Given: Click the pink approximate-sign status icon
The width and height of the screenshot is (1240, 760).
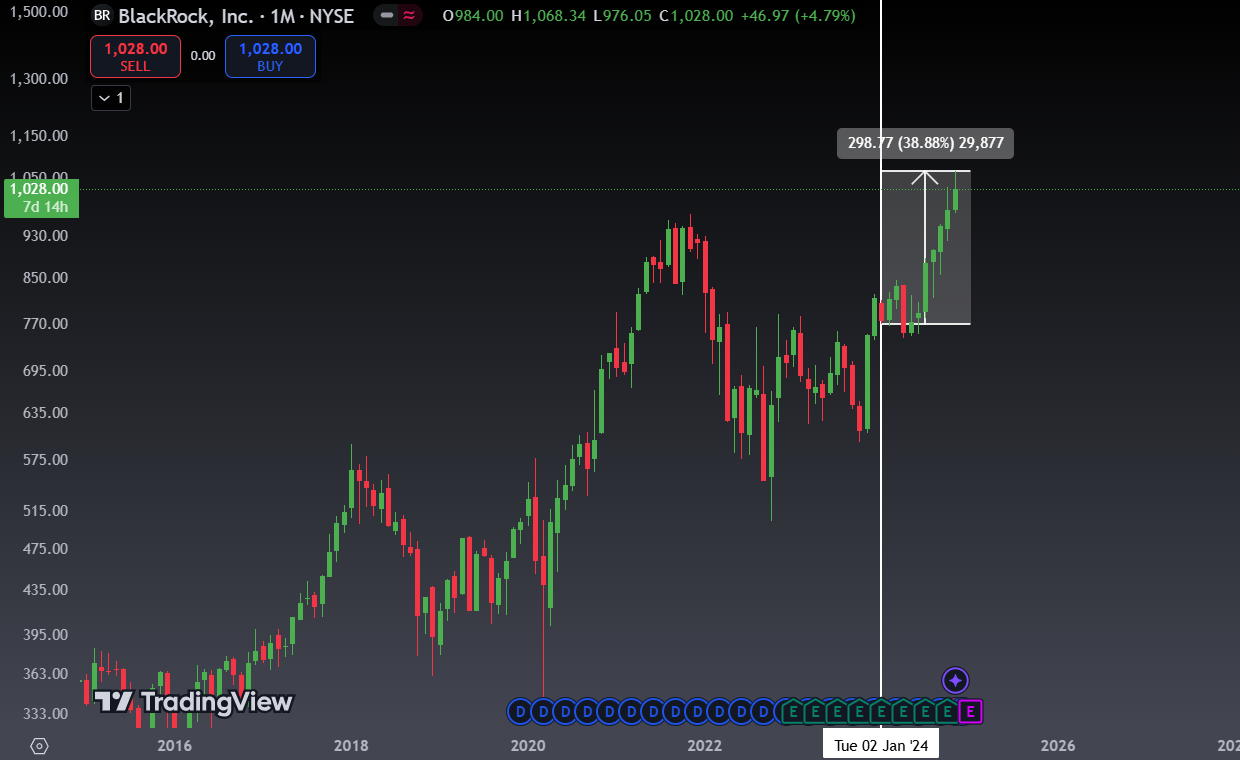Looking at the screenshot, I should (408, 15).
